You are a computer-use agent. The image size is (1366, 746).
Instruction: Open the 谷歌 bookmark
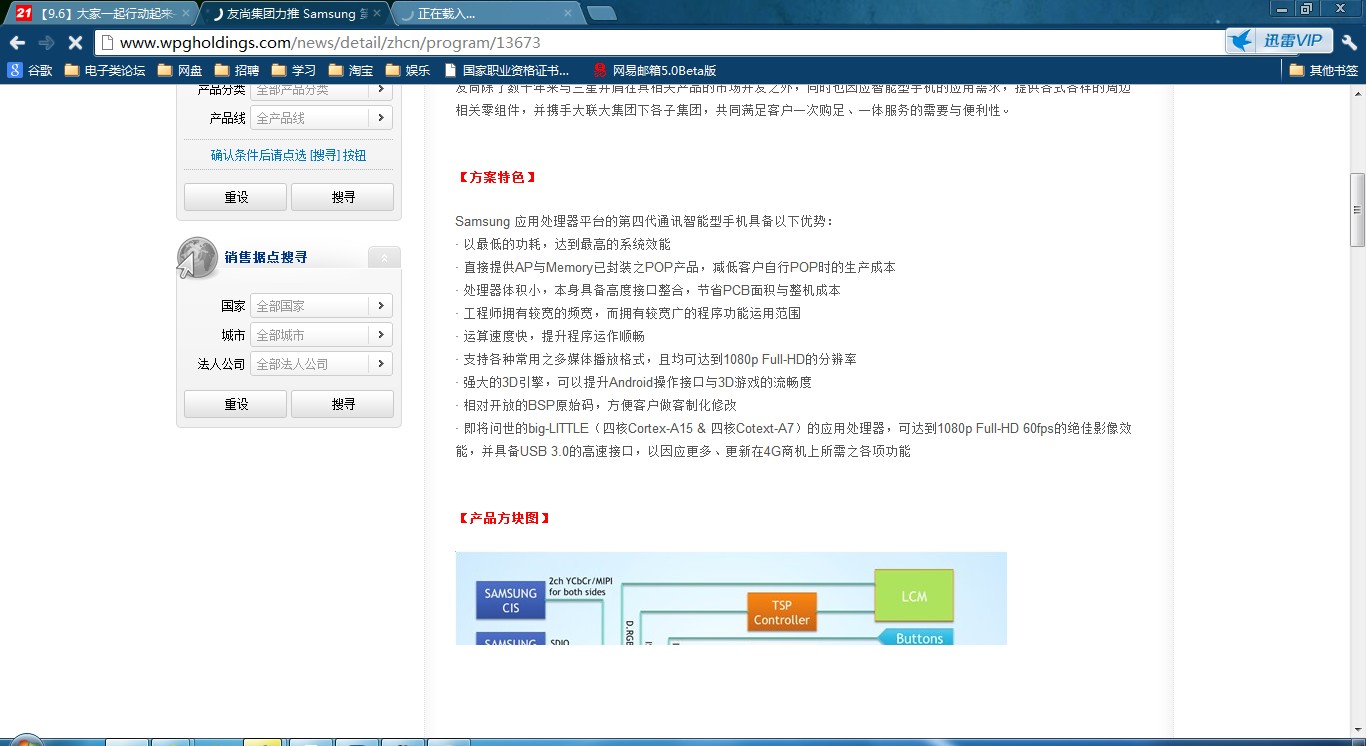30,71
